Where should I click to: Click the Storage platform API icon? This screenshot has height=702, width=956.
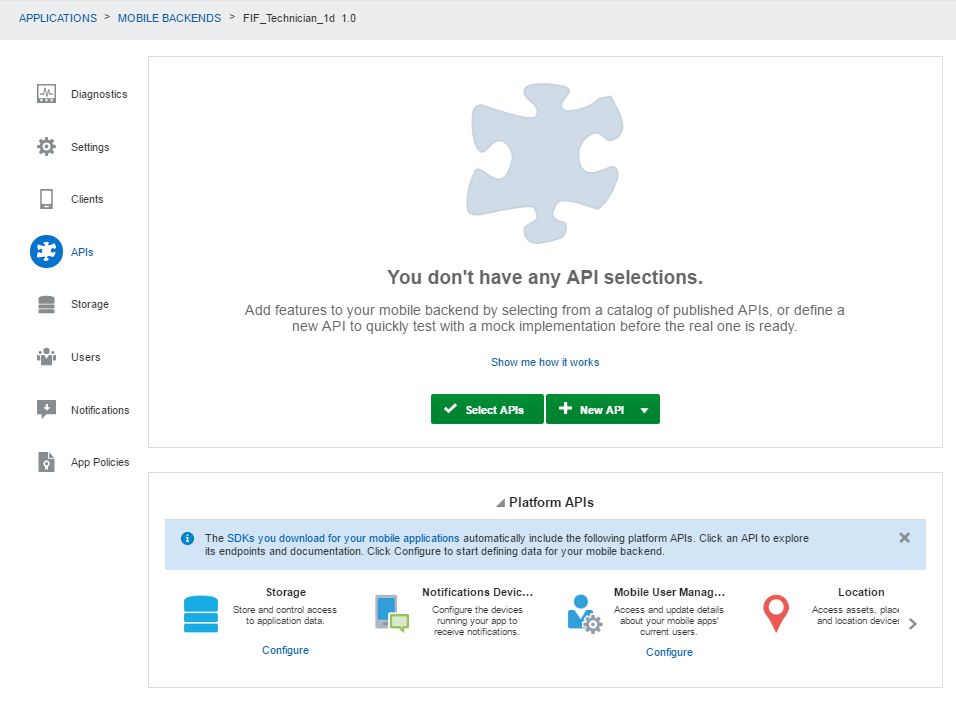[201, 613]
